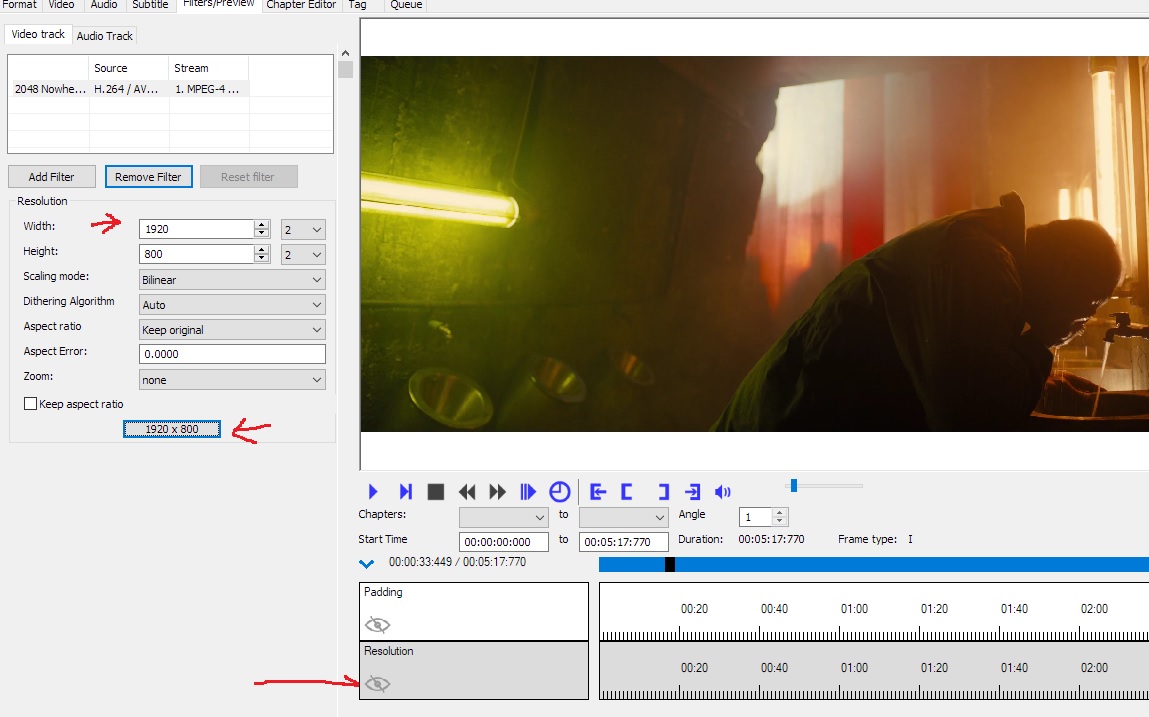Switch to the Audio tab

pos(103,5)
